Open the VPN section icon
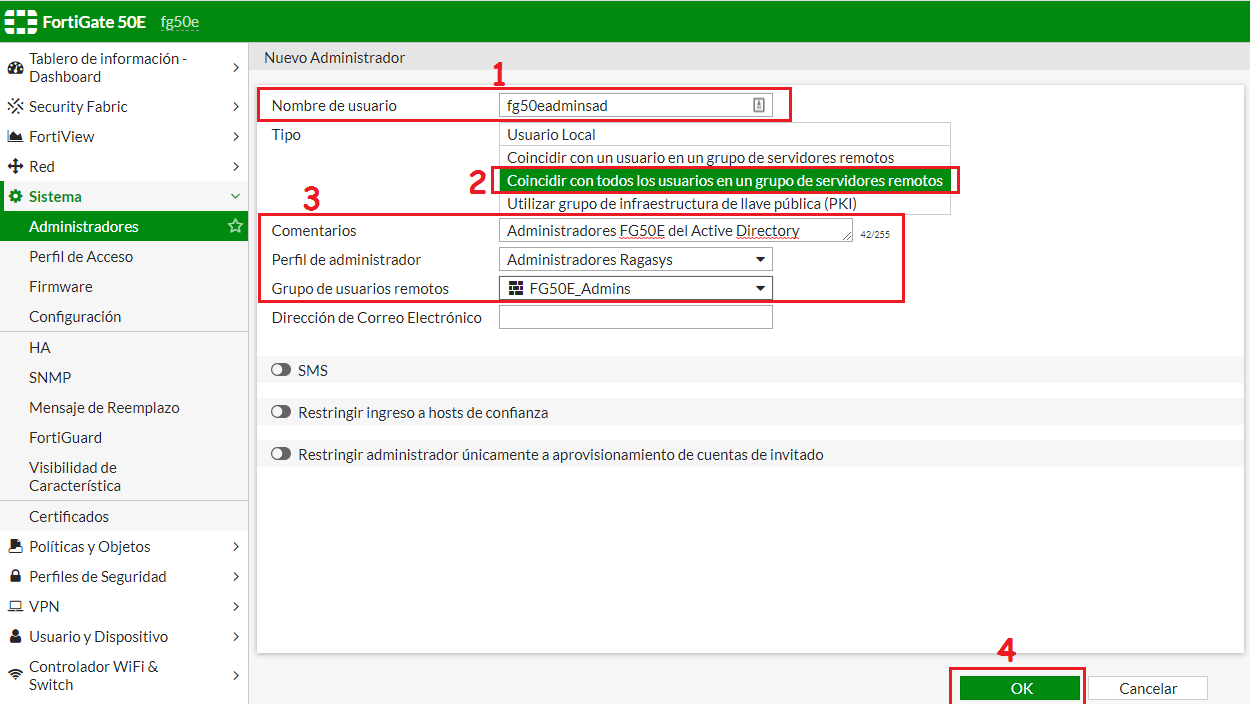Screen dimensions: 1250x704 point(16,606)
